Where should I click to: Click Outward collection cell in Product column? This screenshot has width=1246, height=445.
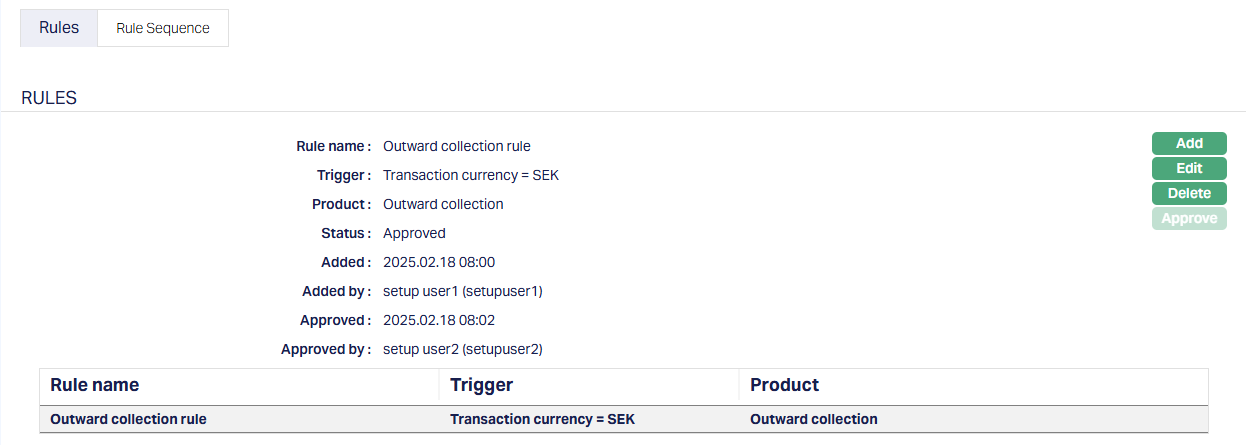click(x=813, y=419)
